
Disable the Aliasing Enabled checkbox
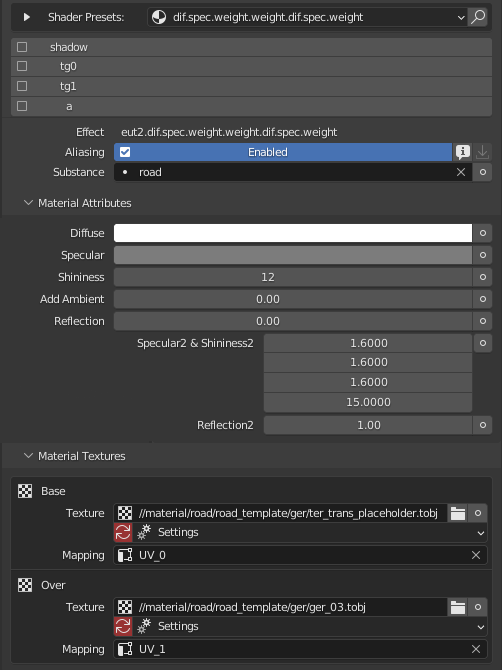click(125, 152)
